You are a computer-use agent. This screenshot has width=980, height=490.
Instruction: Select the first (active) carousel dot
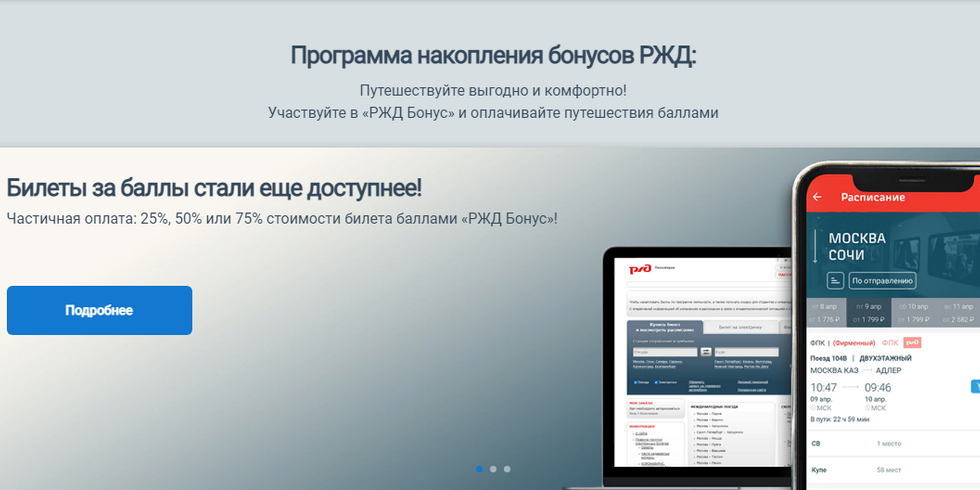point(479,468)
